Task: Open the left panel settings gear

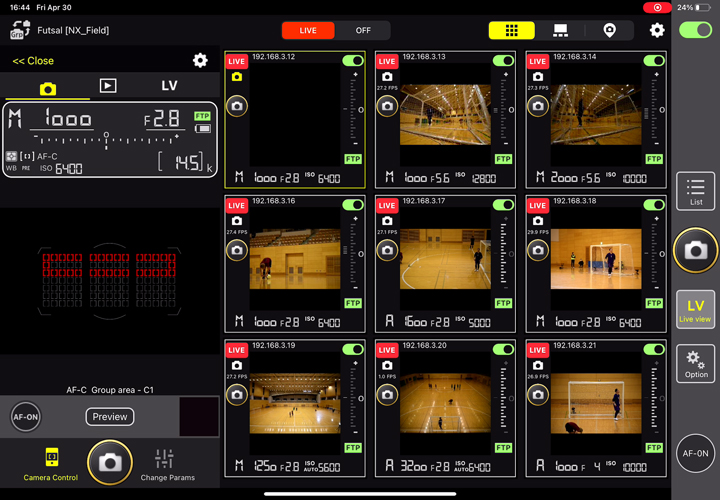Action: pyautogui.click(x=200, y=60)
